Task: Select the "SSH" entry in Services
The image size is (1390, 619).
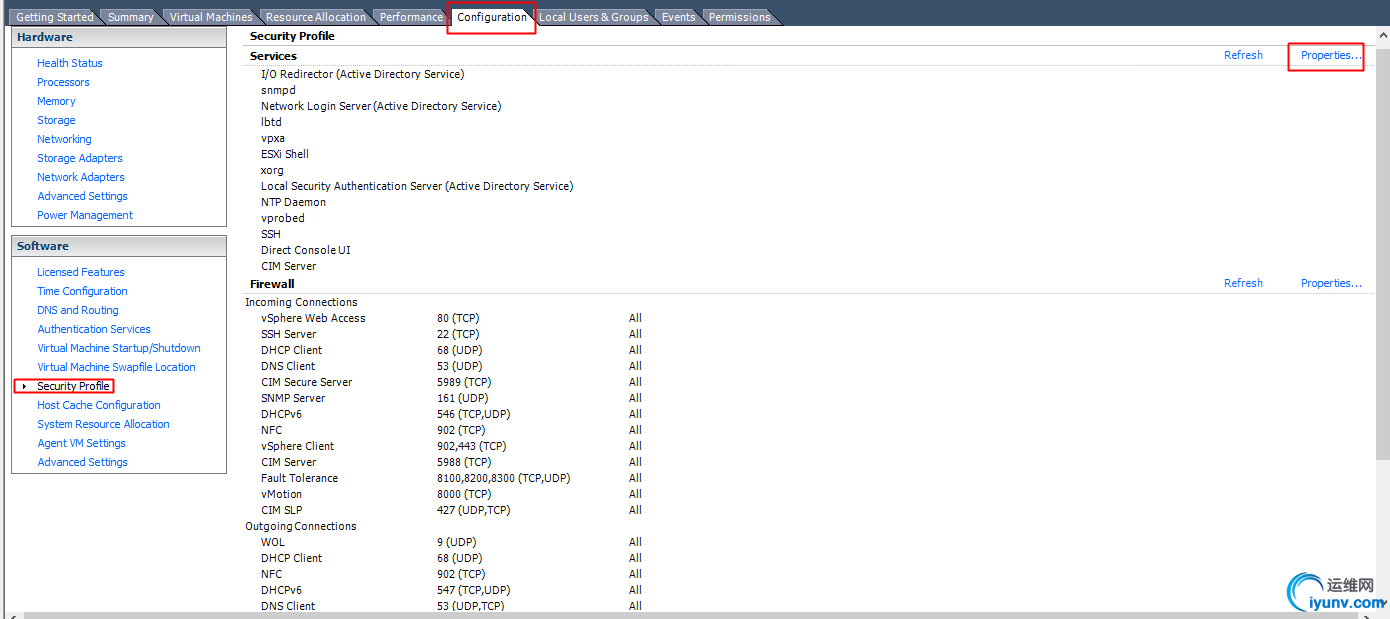Action: click(x=271, y=234)
